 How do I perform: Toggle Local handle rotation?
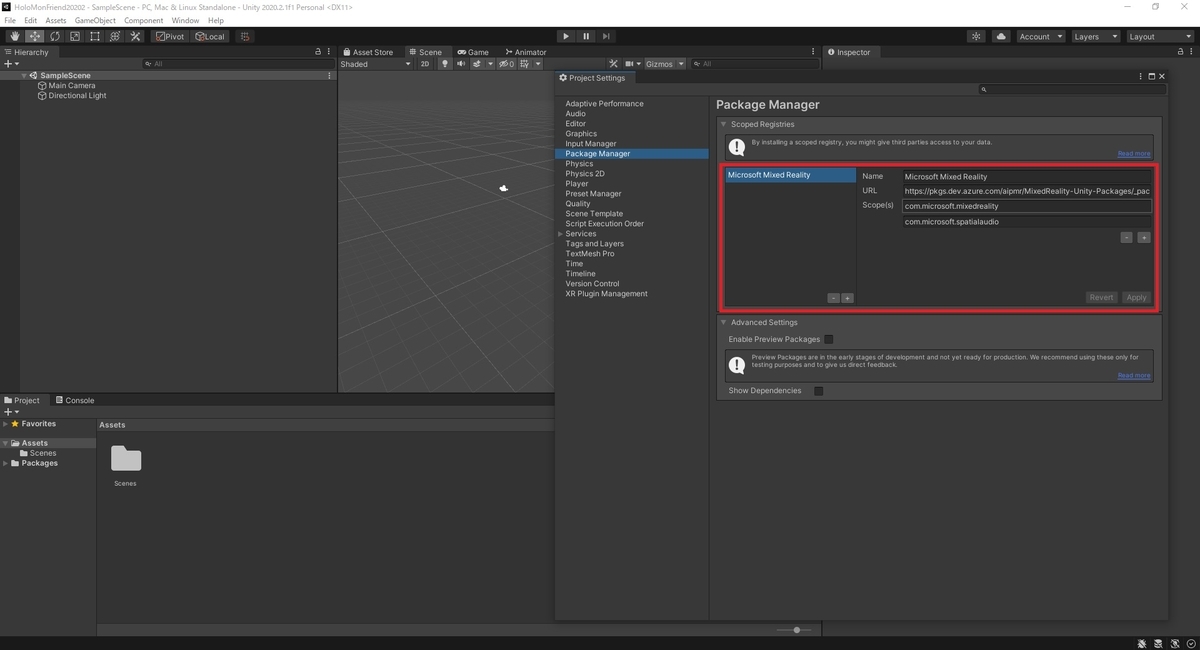(x=210, y=36)
